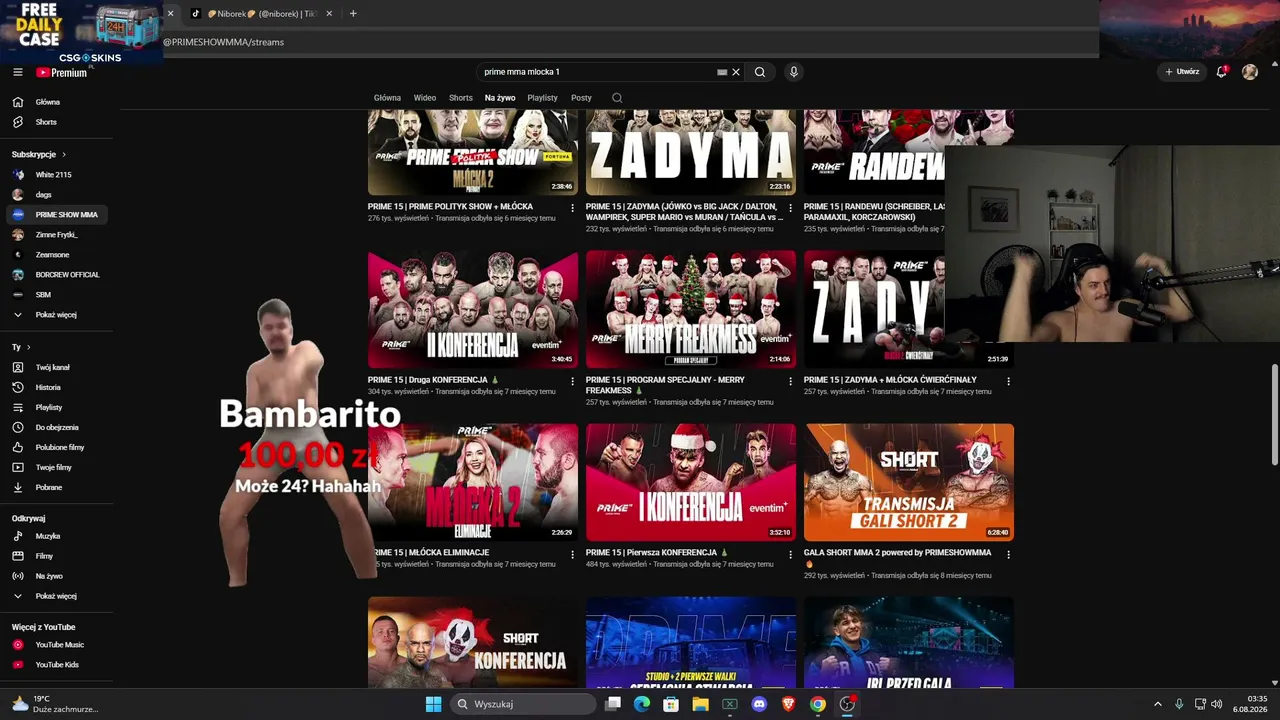The height and width of the screenshot is (720, 1280).
Task: Open the on-screen keyboard in search box
Action: coord(722,72)
